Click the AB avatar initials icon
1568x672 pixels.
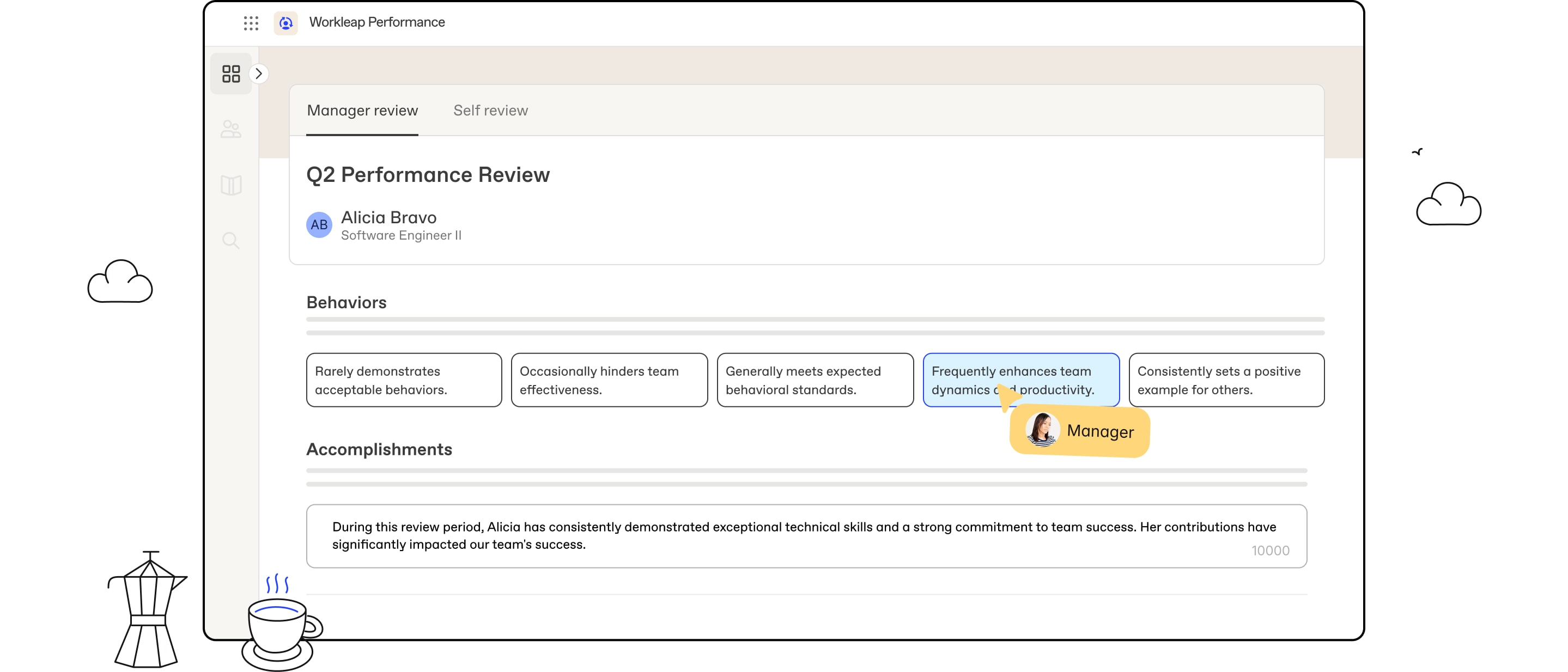(x=319, y=223)
